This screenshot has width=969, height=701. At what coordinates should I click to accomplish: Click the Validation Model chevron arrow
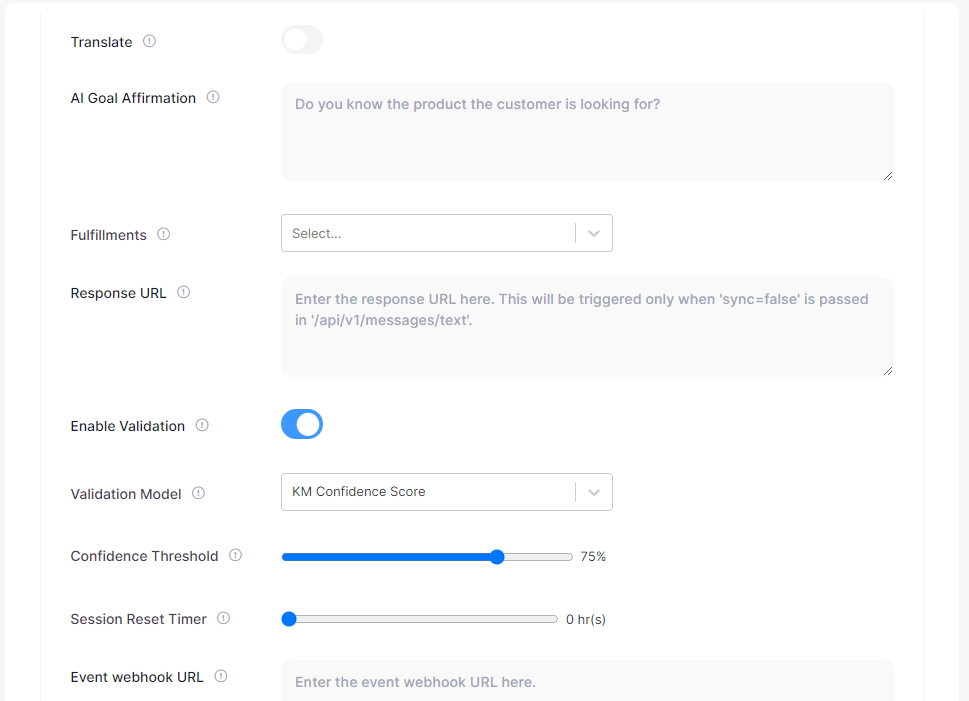tap(594, 492)
